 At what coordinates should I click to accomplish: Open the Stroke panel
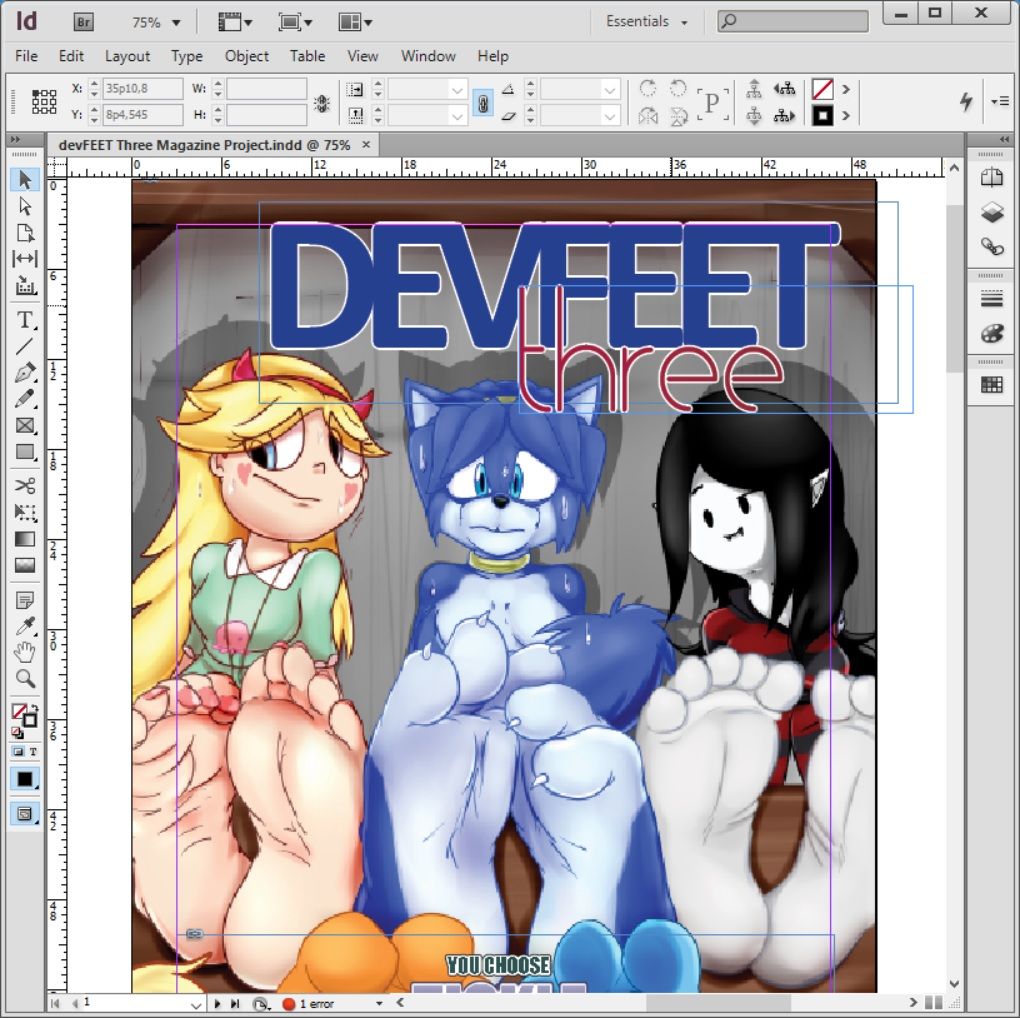[992, 299]
